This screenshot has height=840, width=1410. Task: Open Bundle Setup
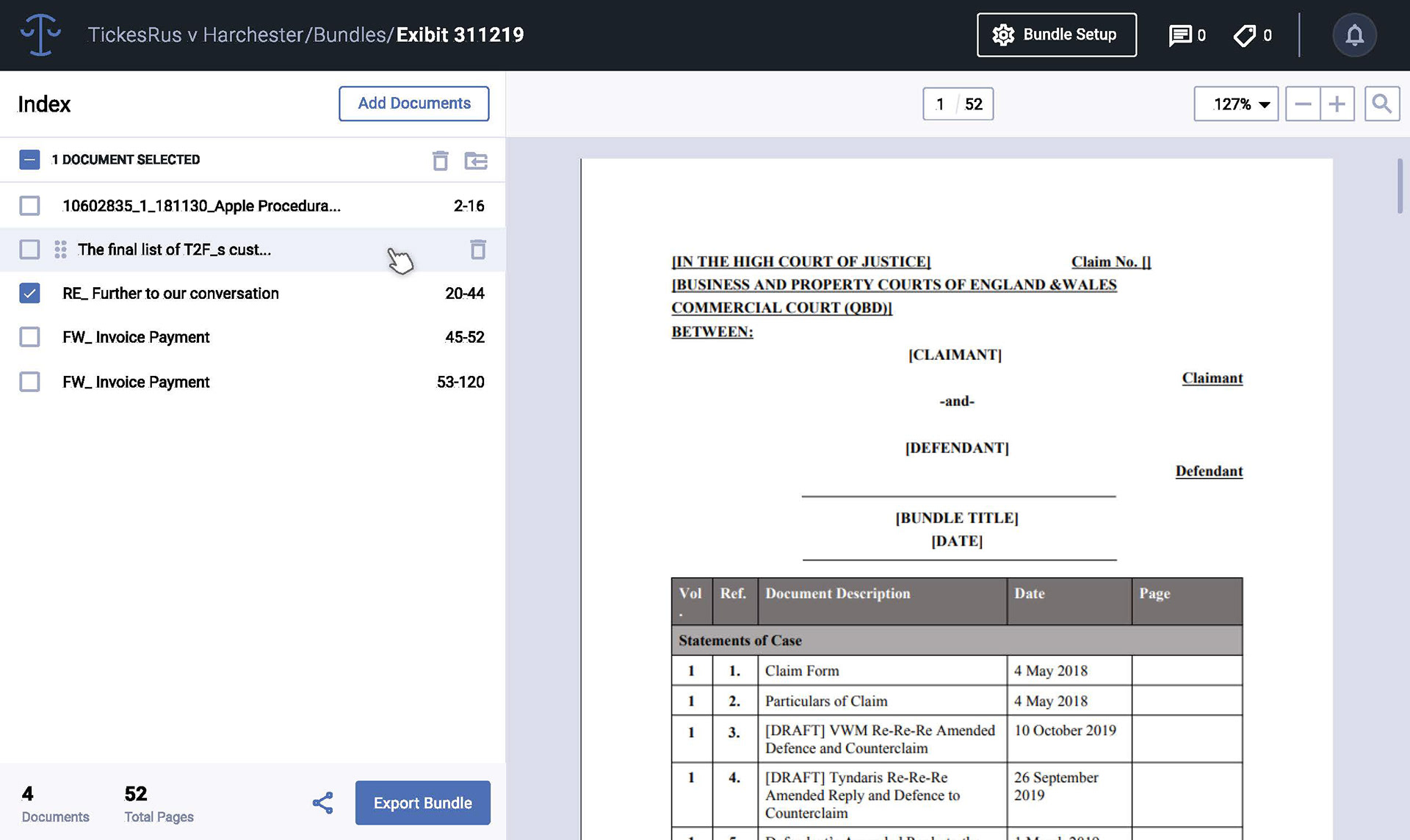[x=1056, y=35]
